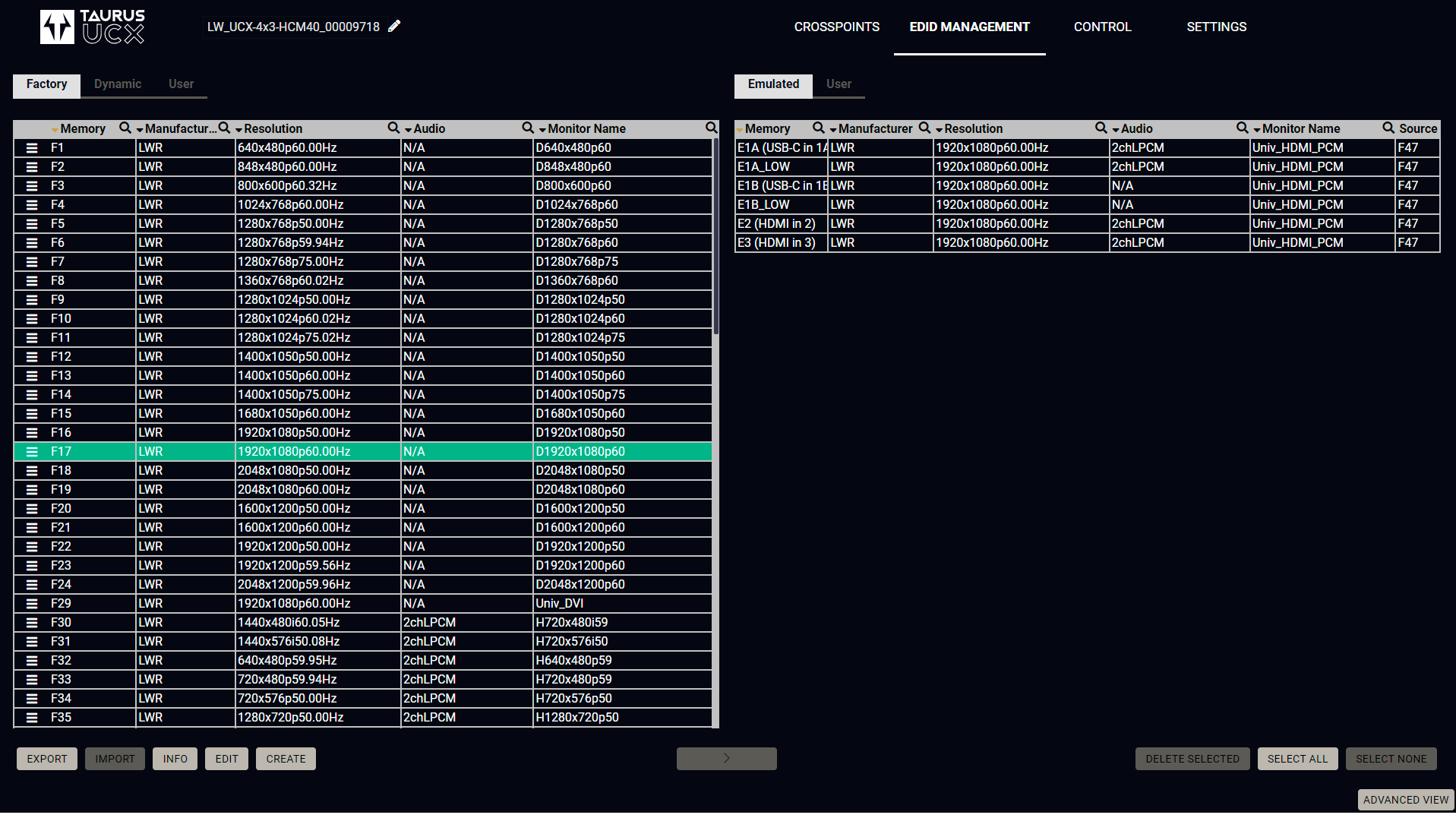Click the Taurus UCX logo
The image size is (1456, 818).
92,27
